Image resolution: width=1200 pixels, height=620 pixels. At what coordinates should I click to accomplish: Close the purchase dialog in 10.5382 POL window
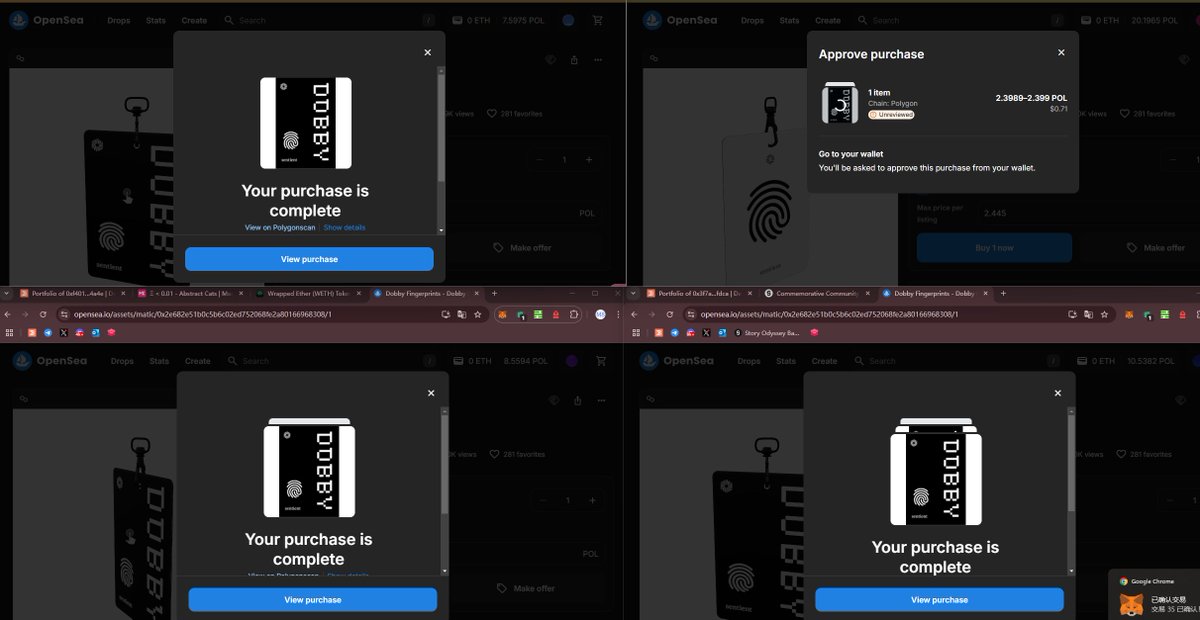1057,393
